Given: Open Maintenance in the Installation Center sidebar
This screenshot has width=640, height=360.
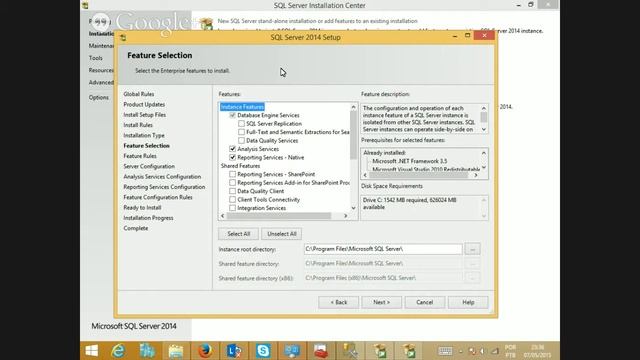Looking at the screenshot, I should point(101,46).
